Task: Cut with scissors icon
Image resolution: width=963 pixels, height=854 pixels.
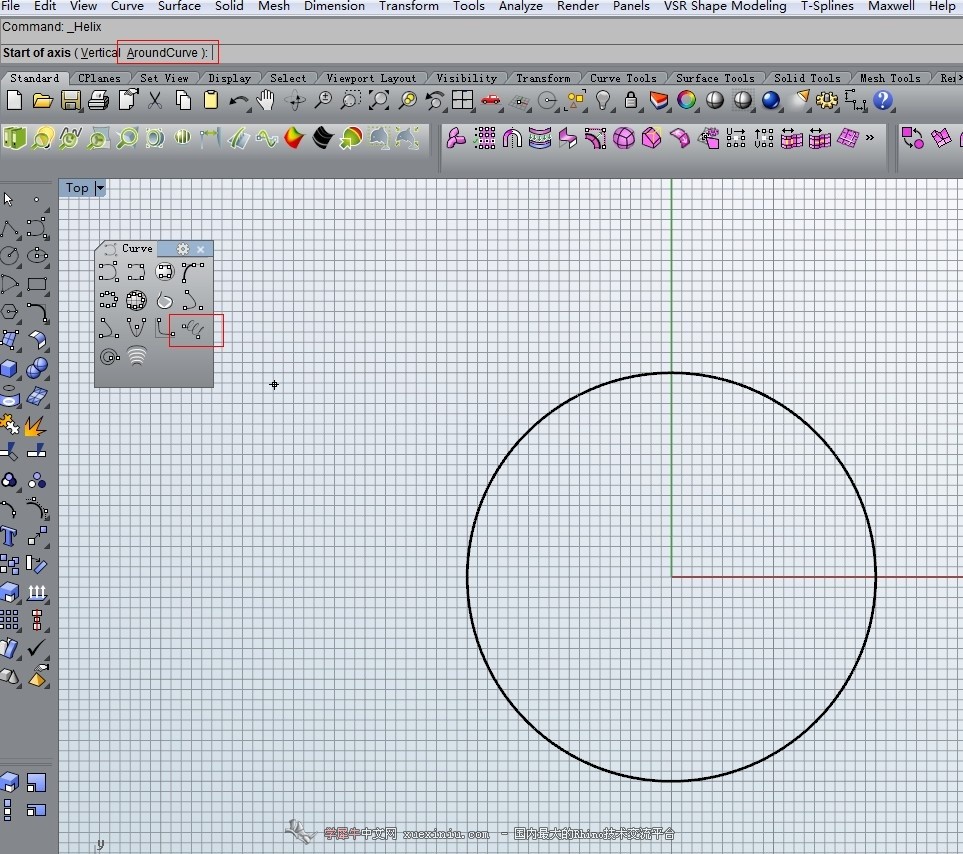Action: pos(155,100)
